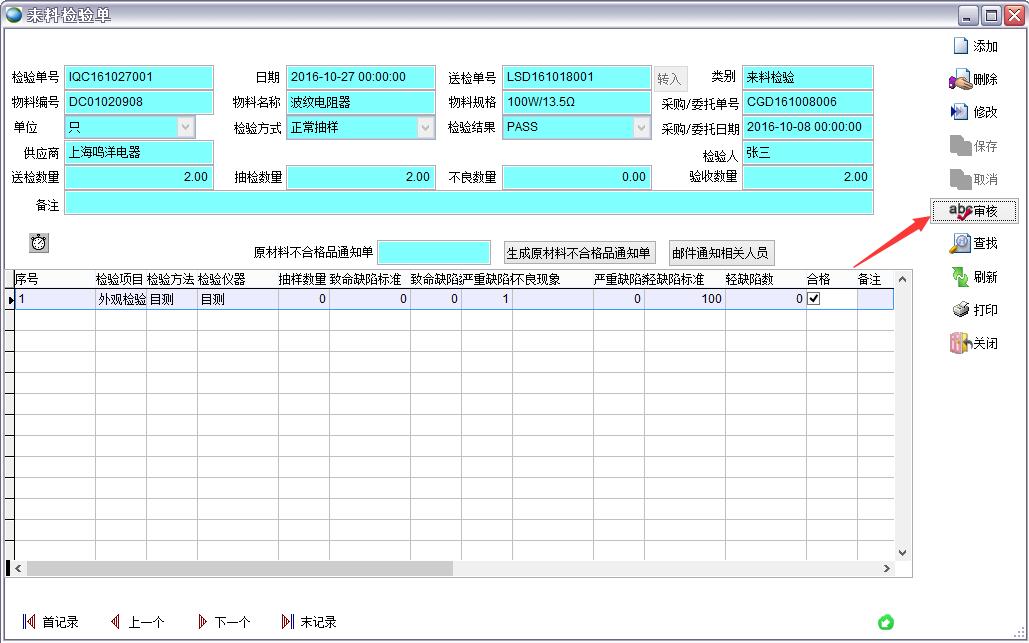This screenshot has height=643, width=1029.
Task: Click the 添加 (Add) toolbar icon
Action: coord(961,46)
